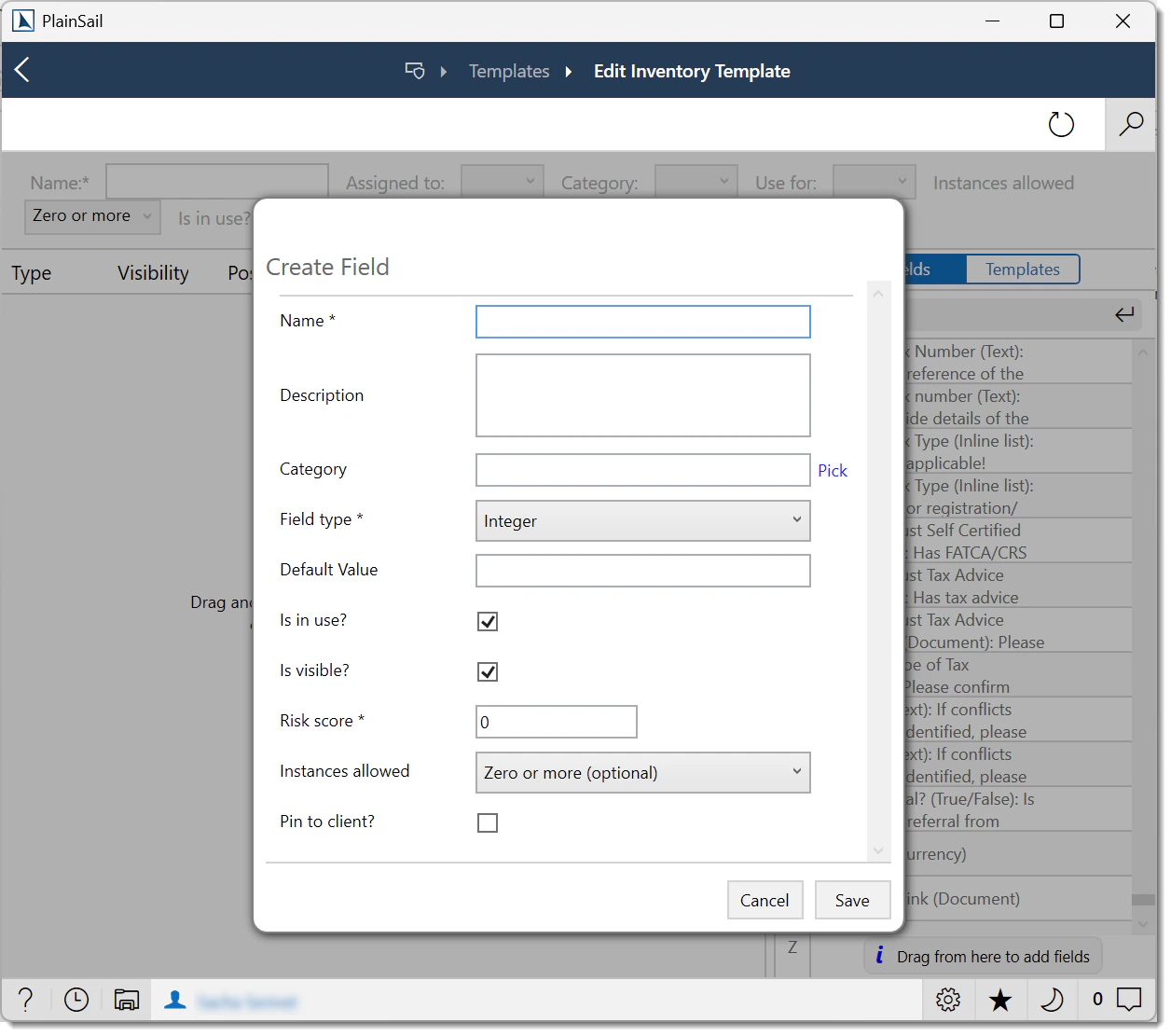Click the Description text area
This screenshot has height=1036, width=1171.
643,395
